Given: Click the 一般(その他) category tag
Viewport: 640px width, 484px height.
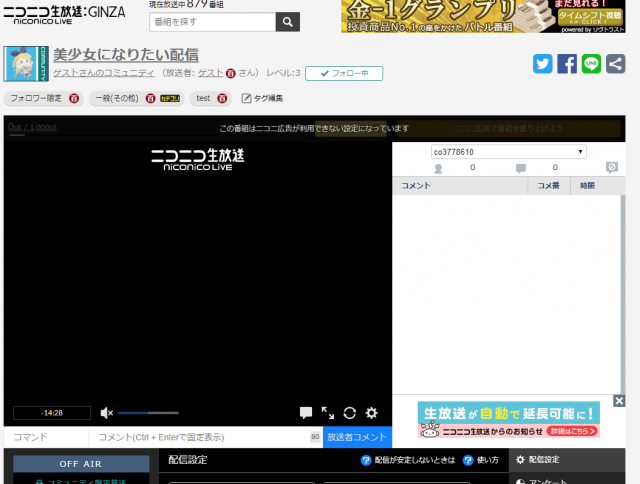Looking at the screenshot, I should point(117,98).
